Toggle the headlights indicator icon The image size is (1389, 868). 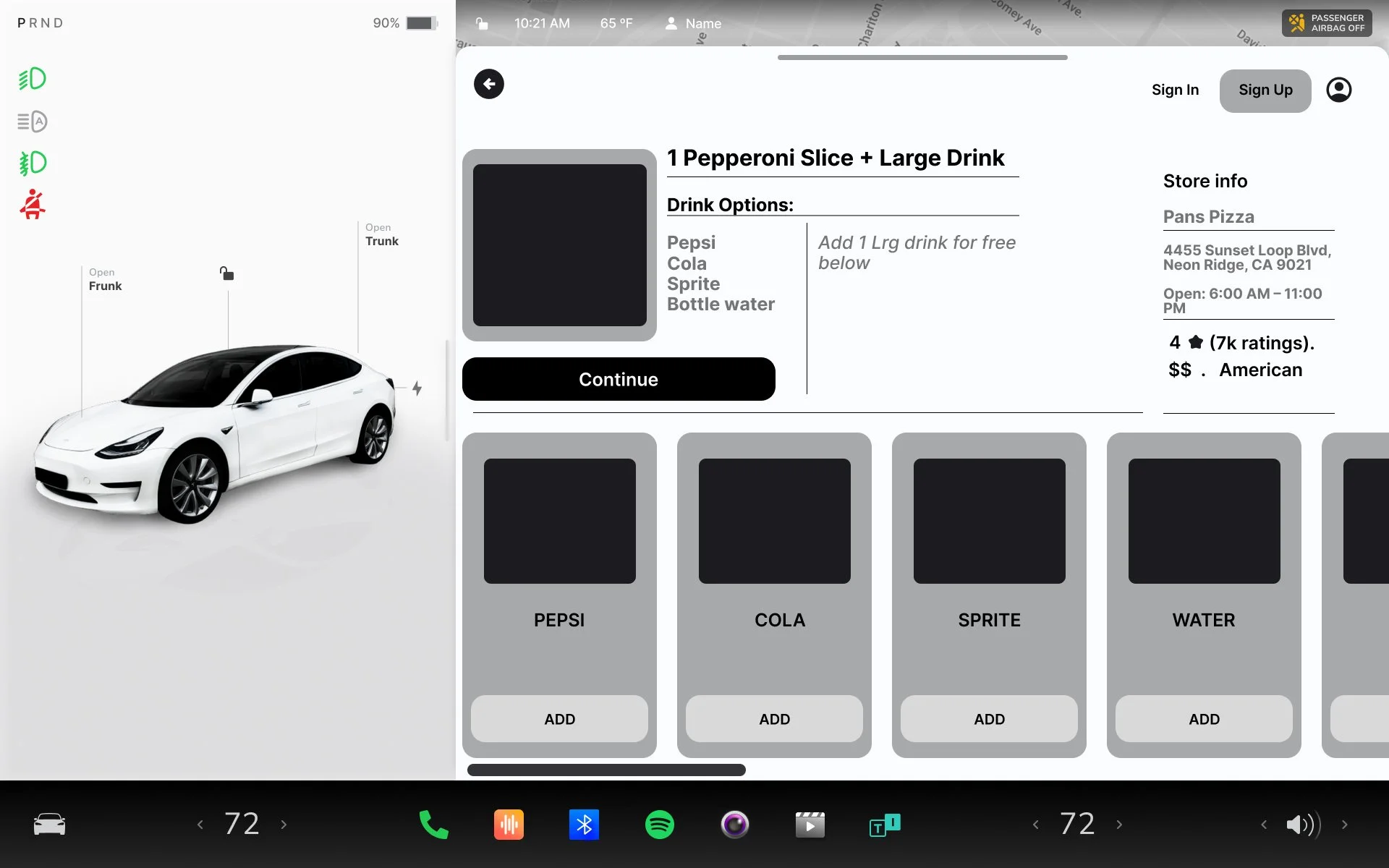click(x=33, y=78)
